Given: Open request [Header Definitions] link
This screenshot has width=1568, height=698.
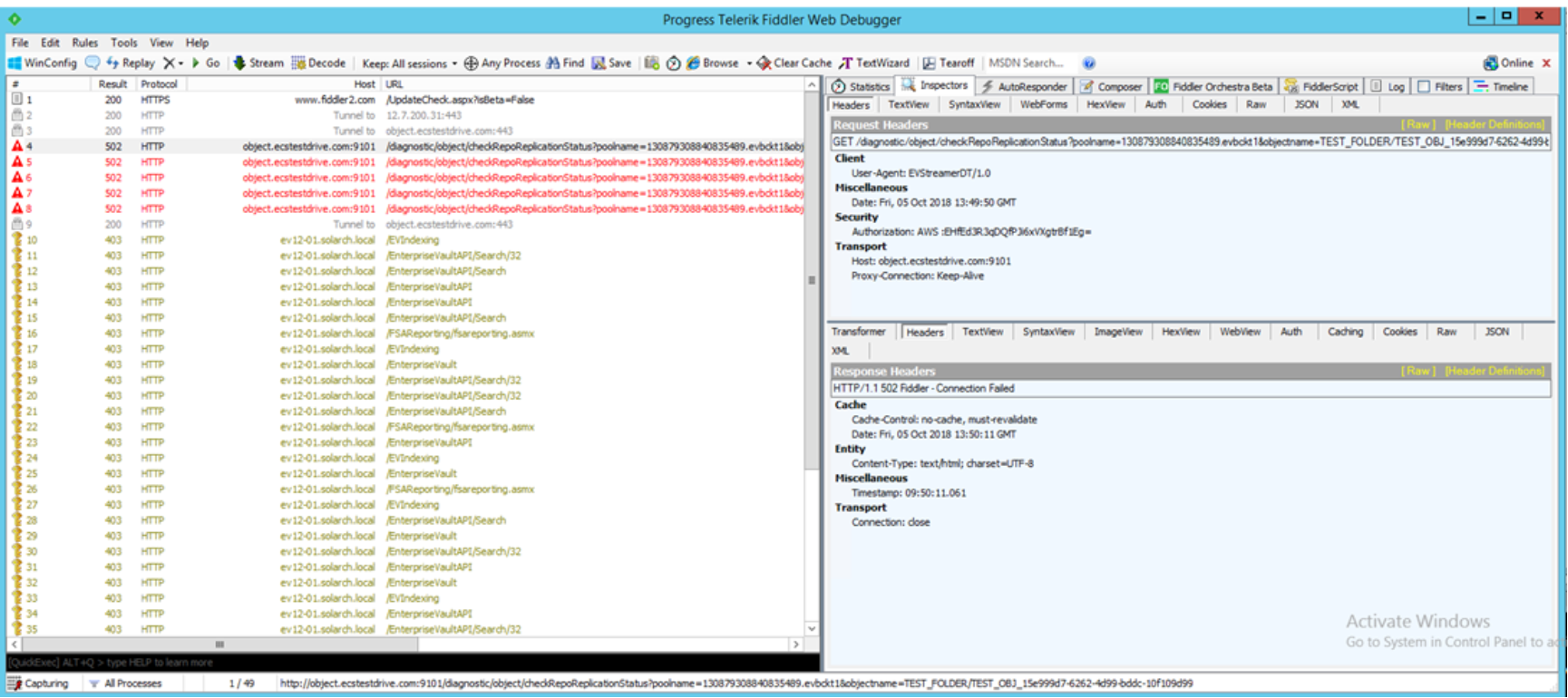Looking at the screenshot, I should tap(1495, 125).
